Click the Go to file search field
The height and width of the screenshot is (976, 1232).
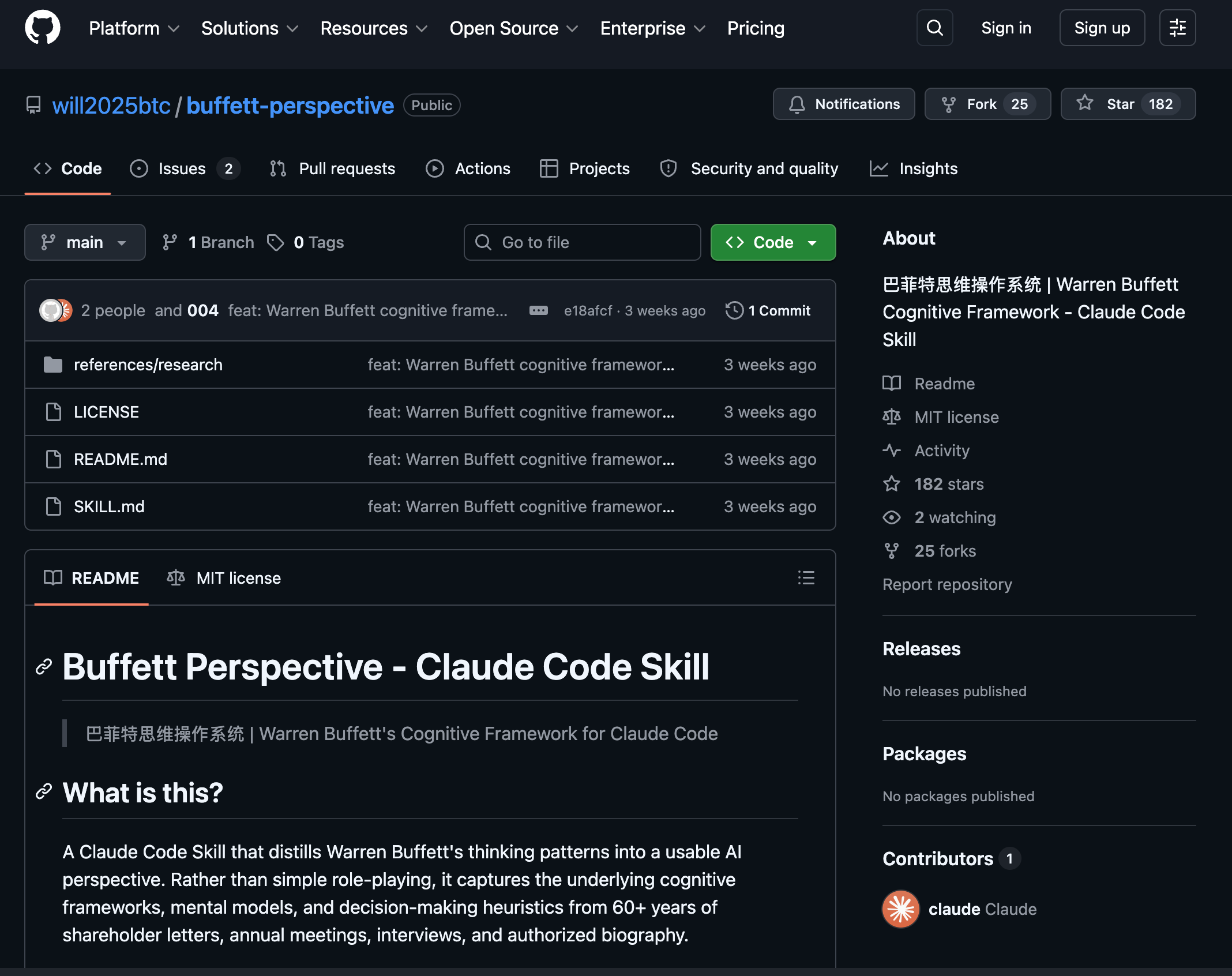(x=583, y=242)
